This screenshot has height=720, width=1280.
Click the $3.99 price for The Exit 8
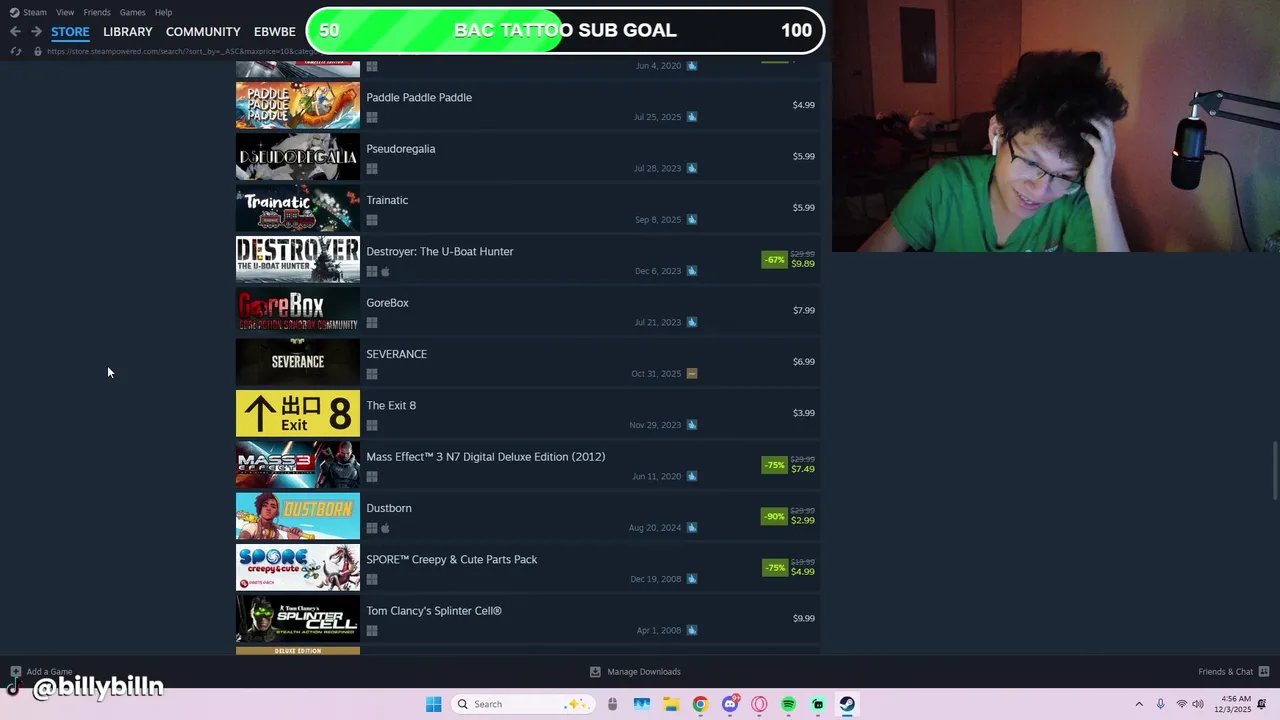coord(804,413)
